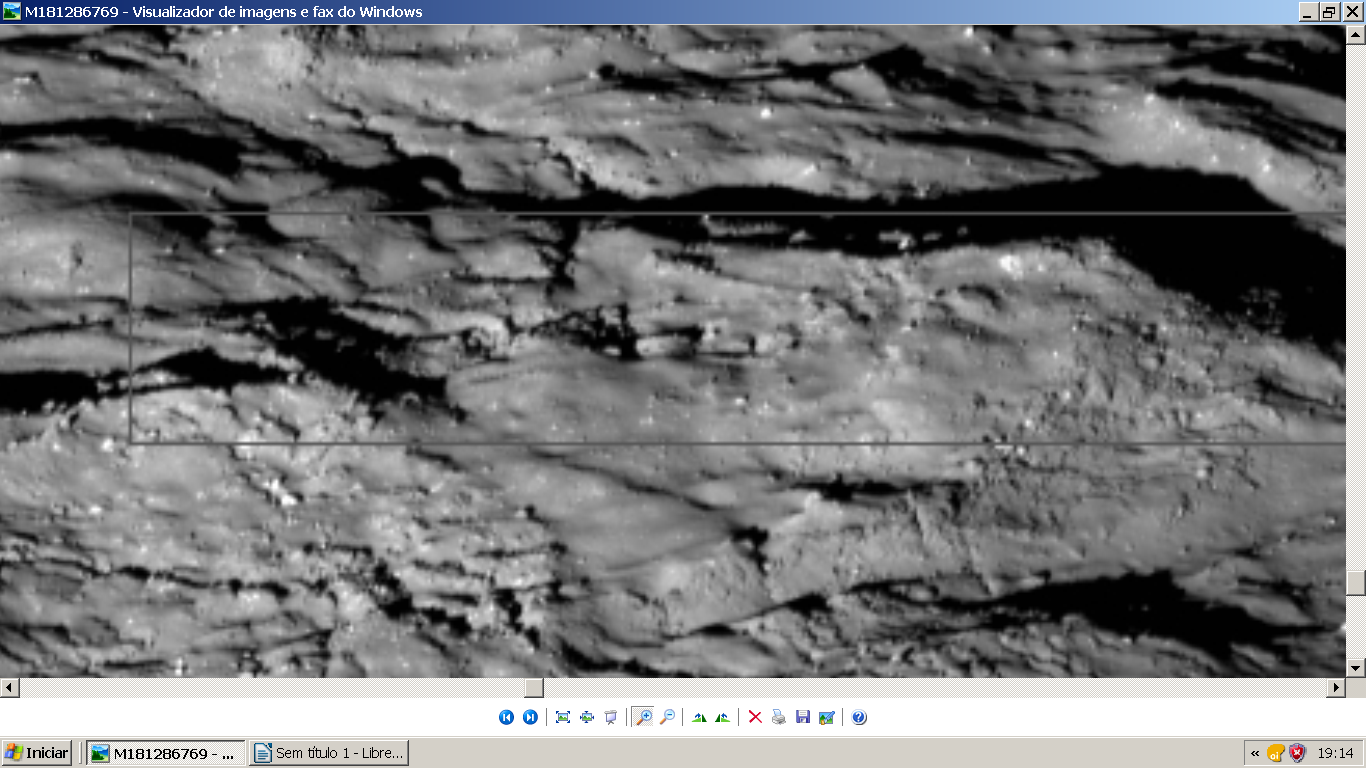This screenshot has height=768, width=1366.
Task: Click the red shield security tray icon
Action: click(1297, 753)
